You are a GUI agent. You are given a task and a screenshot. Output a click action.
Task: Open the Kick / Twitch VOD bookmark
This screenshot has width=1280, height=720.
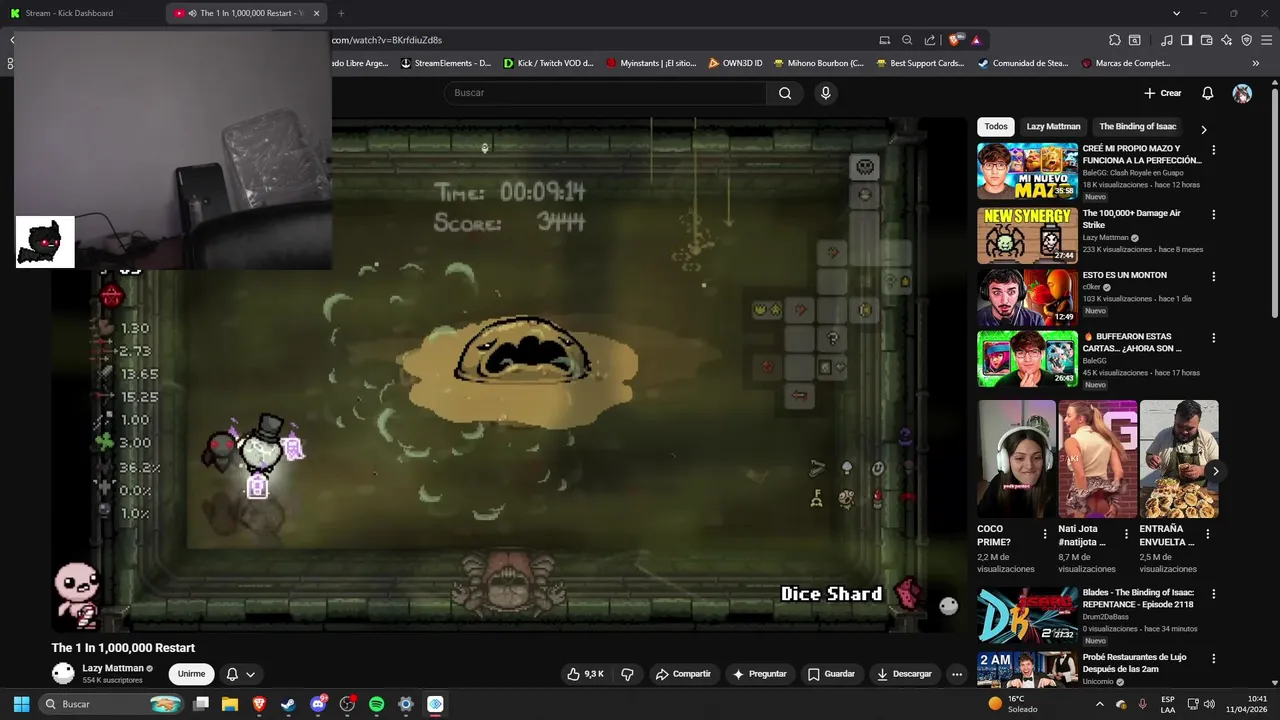tap(549, 63)
